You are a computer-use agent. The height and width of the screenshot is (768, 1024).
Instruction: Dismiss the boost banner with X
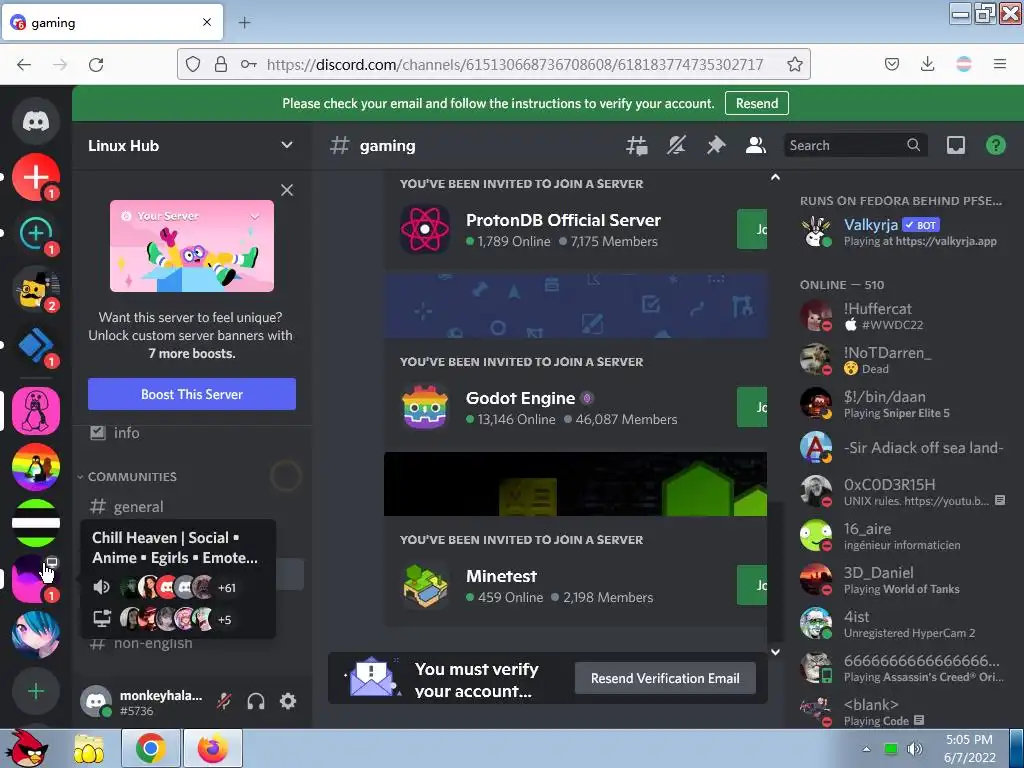(287, 190)
